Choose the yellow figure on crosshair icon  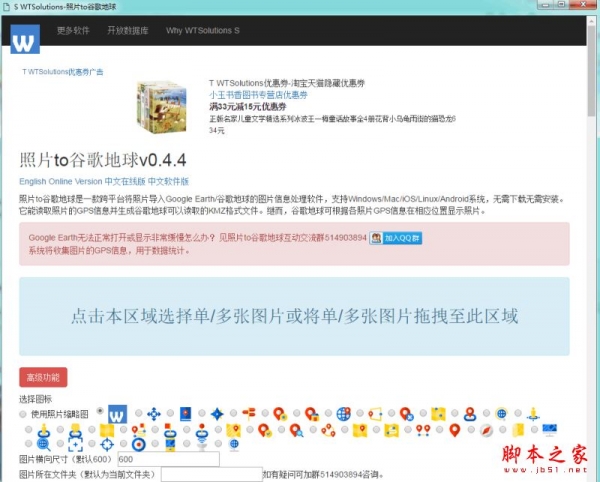(x=533, y=414)
